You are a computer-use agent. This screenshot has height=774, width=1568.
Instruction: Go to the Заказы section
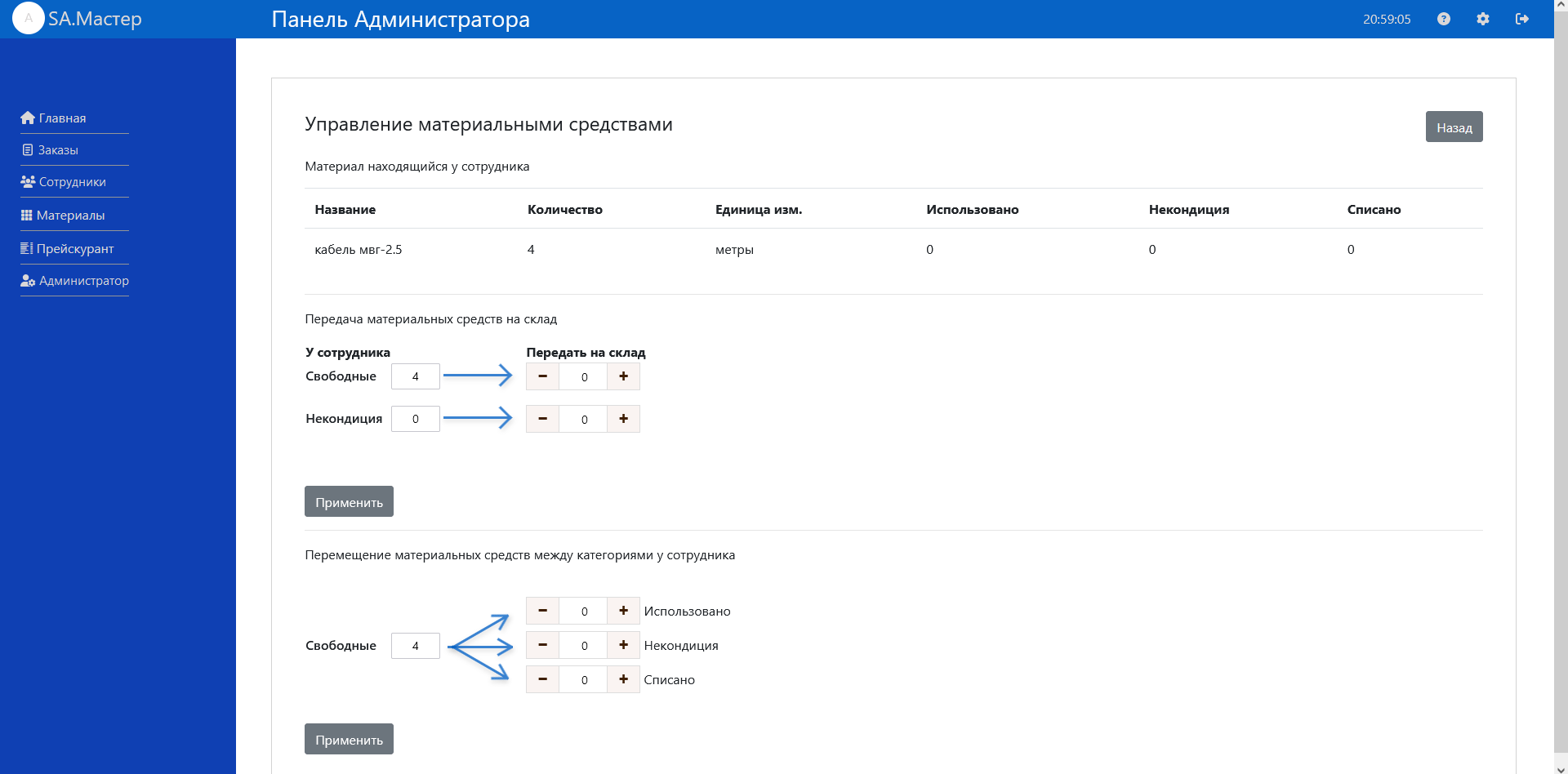(x=50, y=150)
